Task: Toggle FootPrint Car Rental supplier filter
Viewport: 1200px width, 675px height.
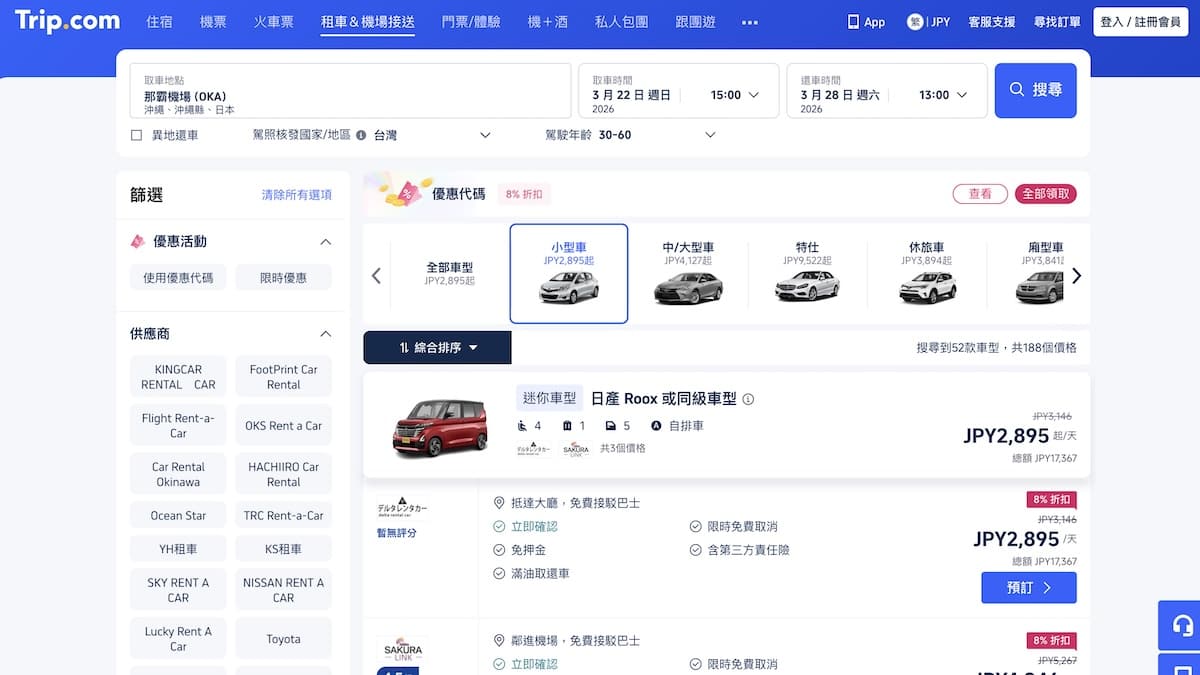Action: point(283,377)
